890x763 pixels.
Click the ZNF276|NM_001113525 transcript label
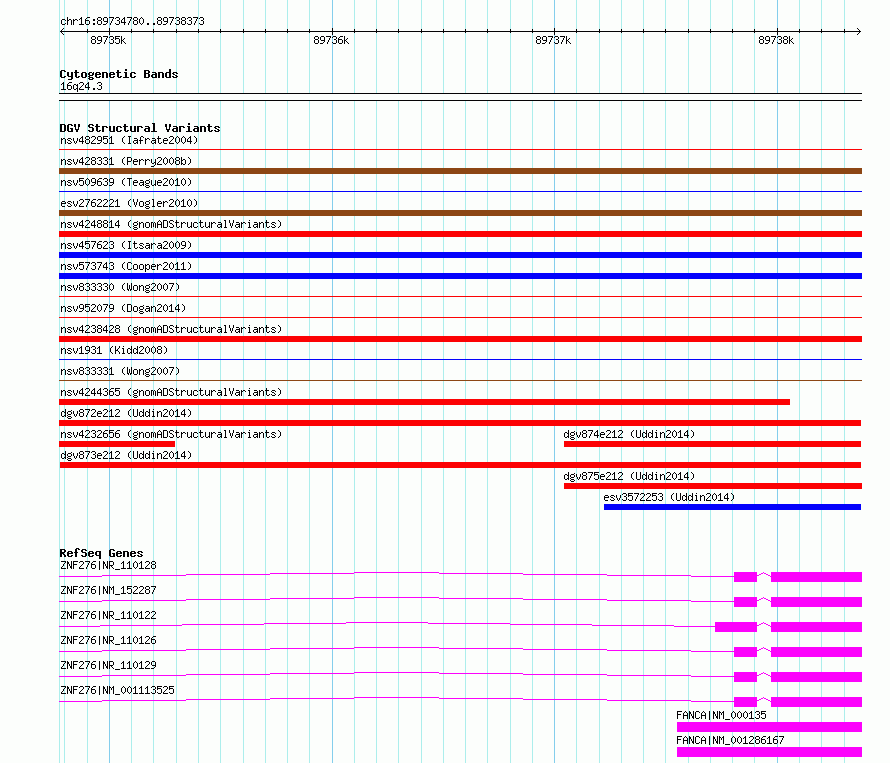(117, 690)
